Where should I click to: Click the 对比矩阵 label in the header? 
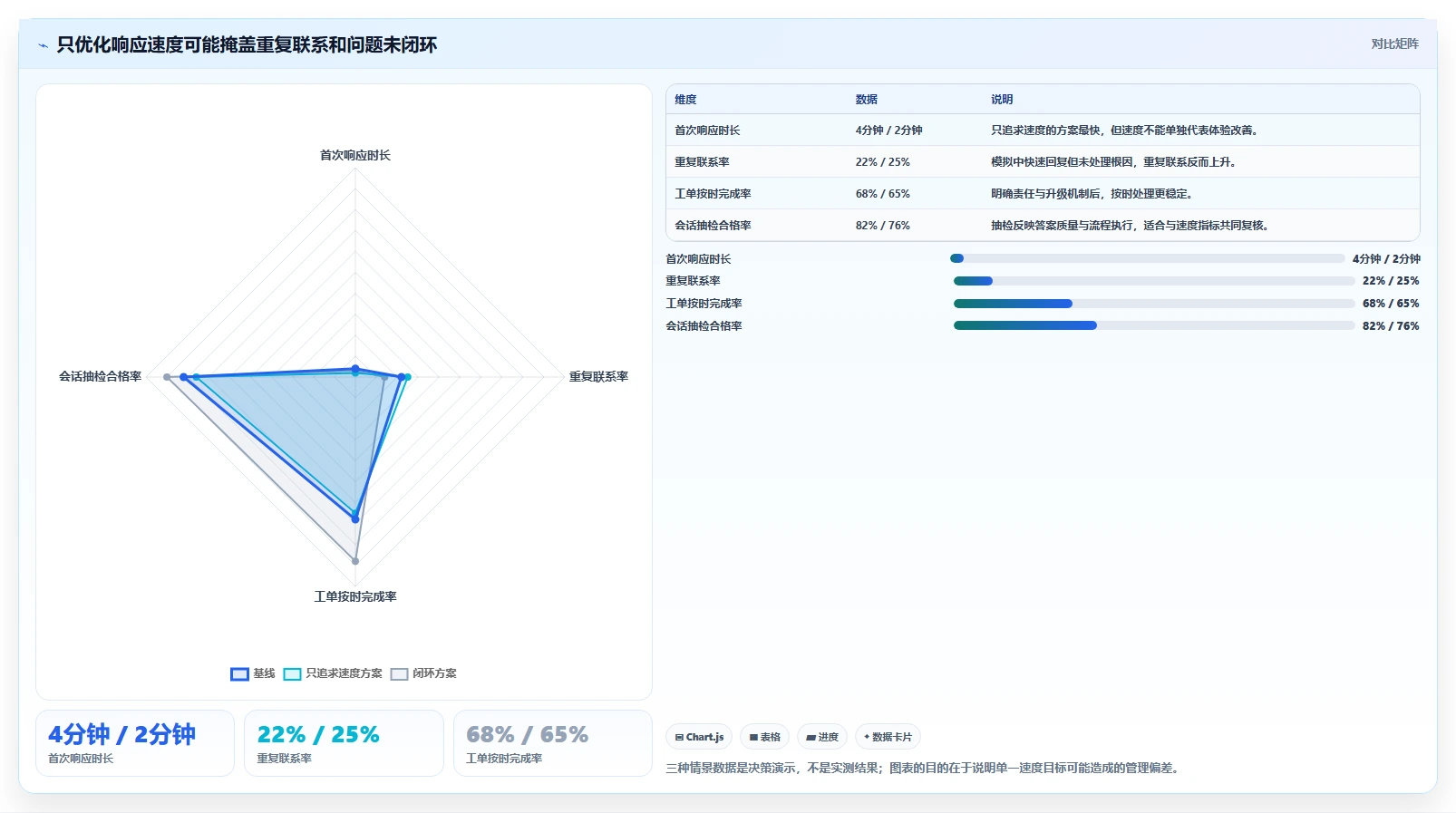click(x=1394, y=44)
